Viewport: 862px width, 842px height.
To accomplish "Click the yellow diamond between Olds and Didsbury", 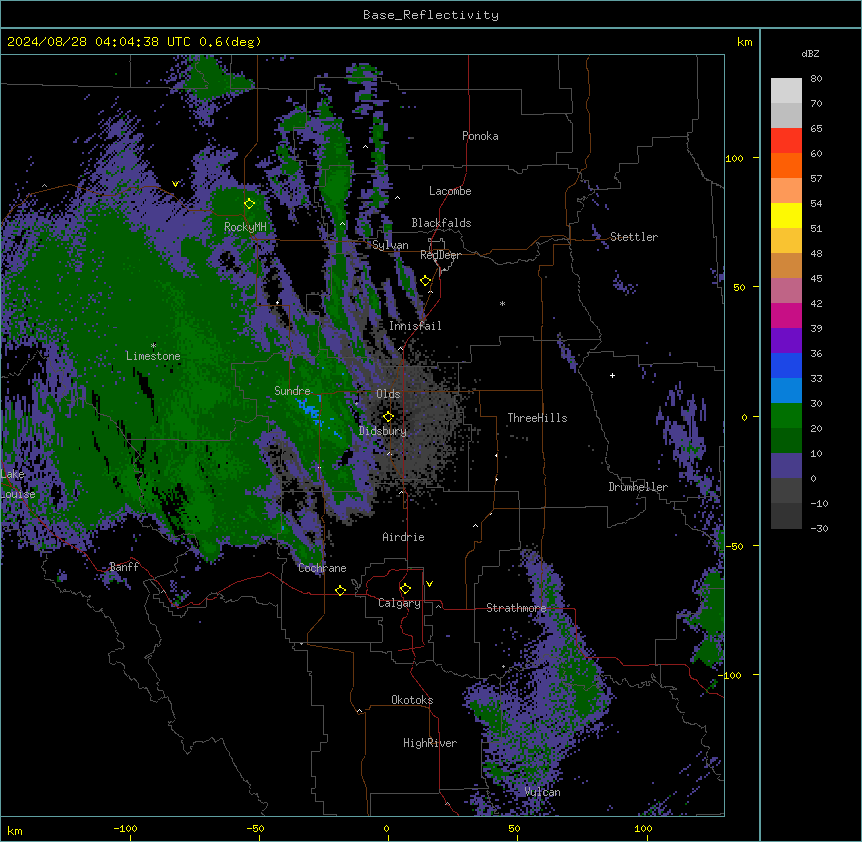I will (388, 417).
